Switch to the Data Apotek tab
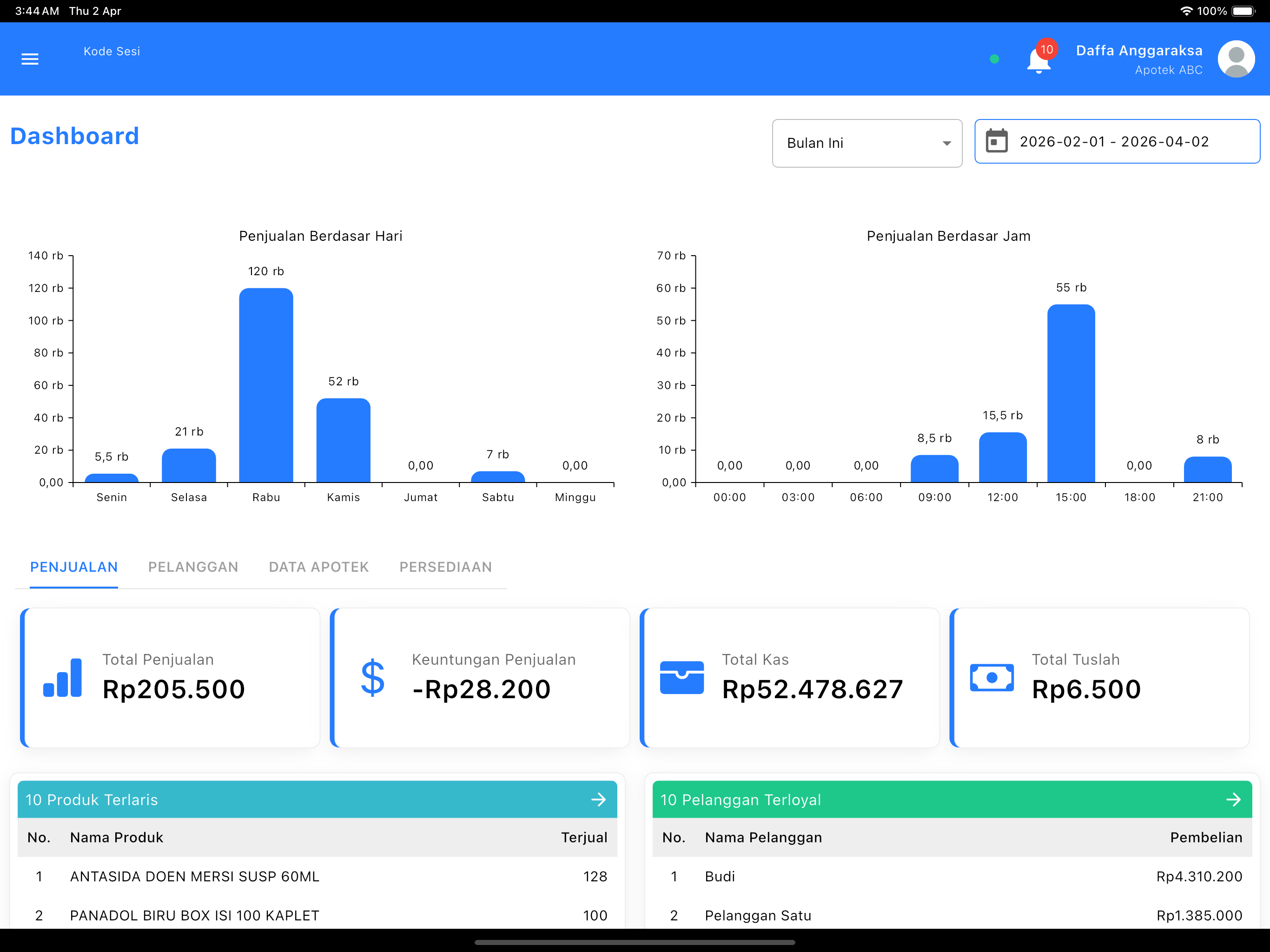Viewport: 1270px width, 952px height. click(318, 567)
